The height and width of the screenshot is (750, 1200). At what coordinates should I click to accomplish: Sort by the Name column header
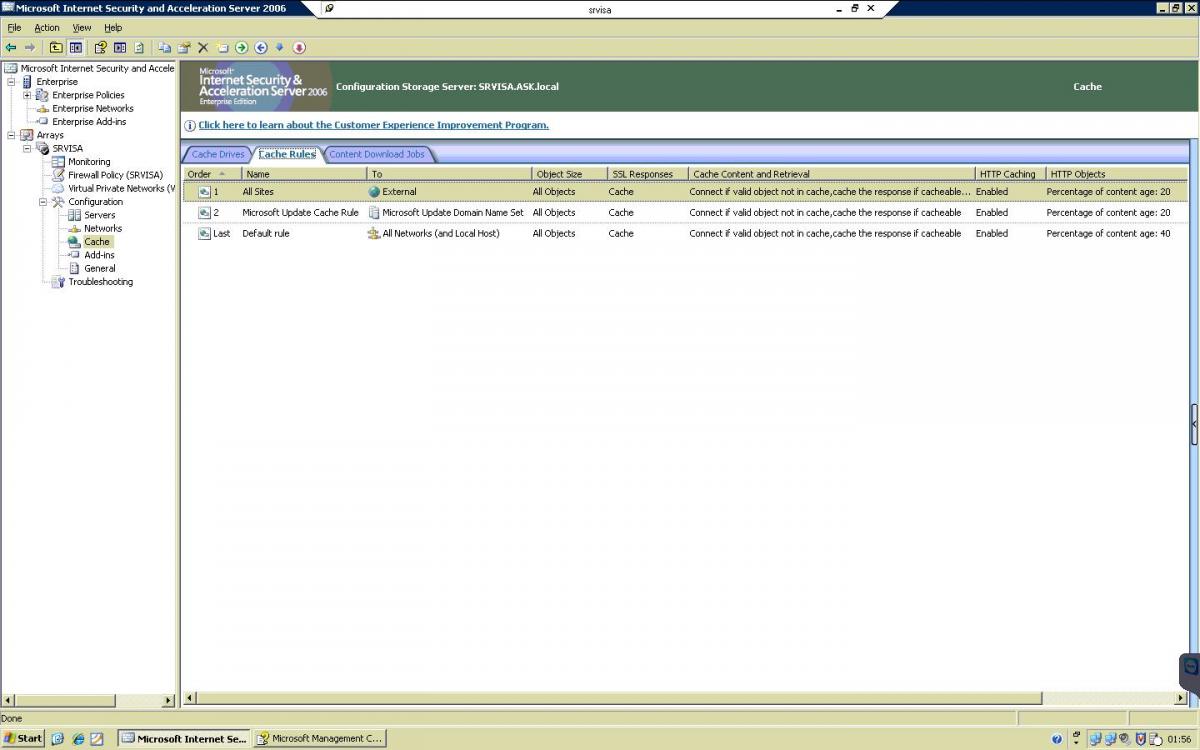304,174
